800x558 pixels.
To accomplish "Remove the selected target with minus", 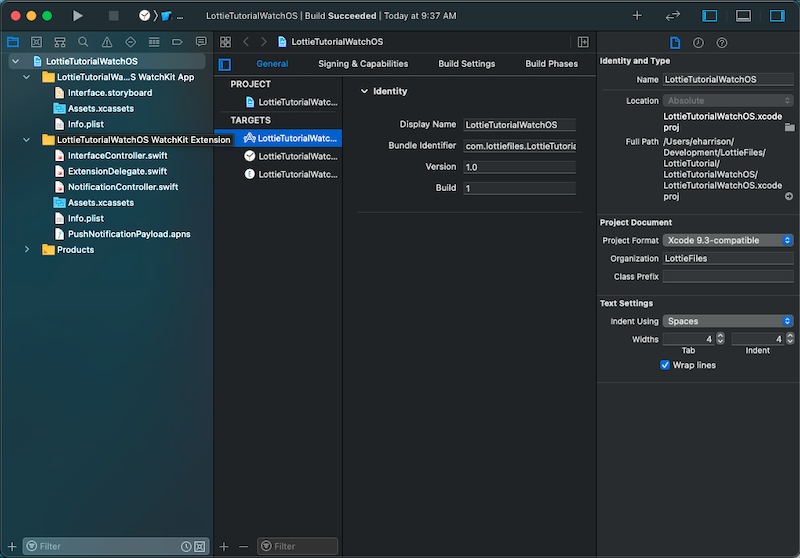I will pyautogui.click(x=243, y=546).
